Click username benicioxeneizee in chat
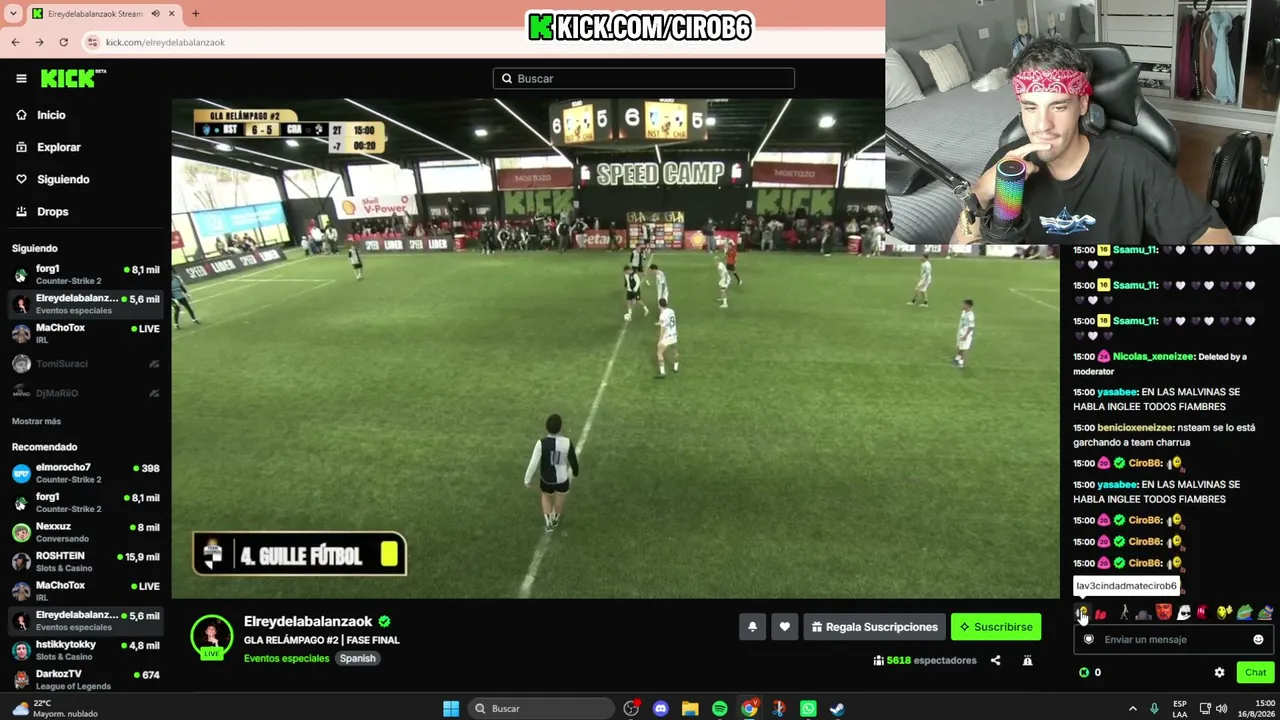Image resolution: width=1280 pixels, height=720 pixels. click(x=1135, y=427)
